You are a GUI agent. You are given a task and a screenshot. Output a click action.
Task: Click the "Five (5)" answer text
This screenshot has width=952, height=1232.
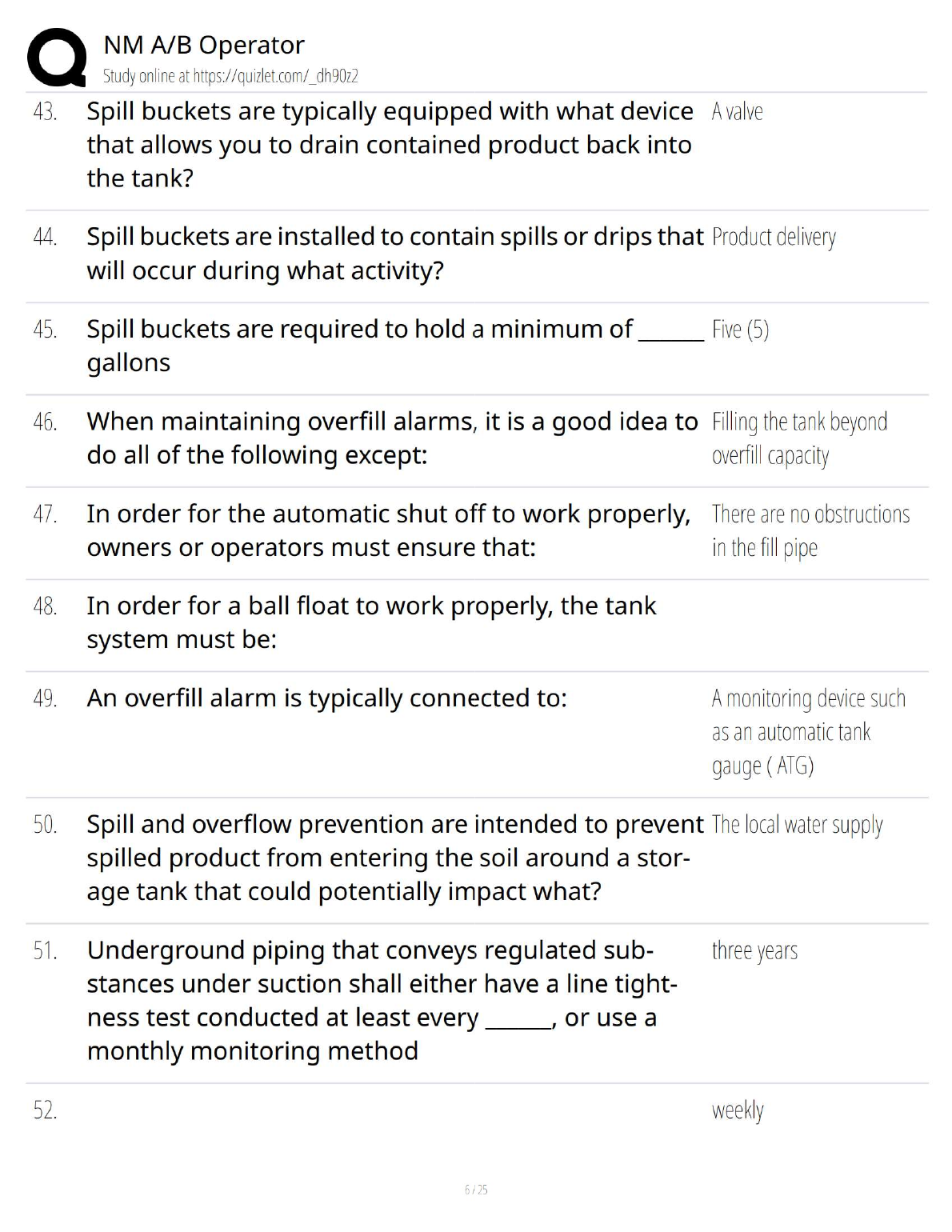pyautogui.click(x=740, y=330)
